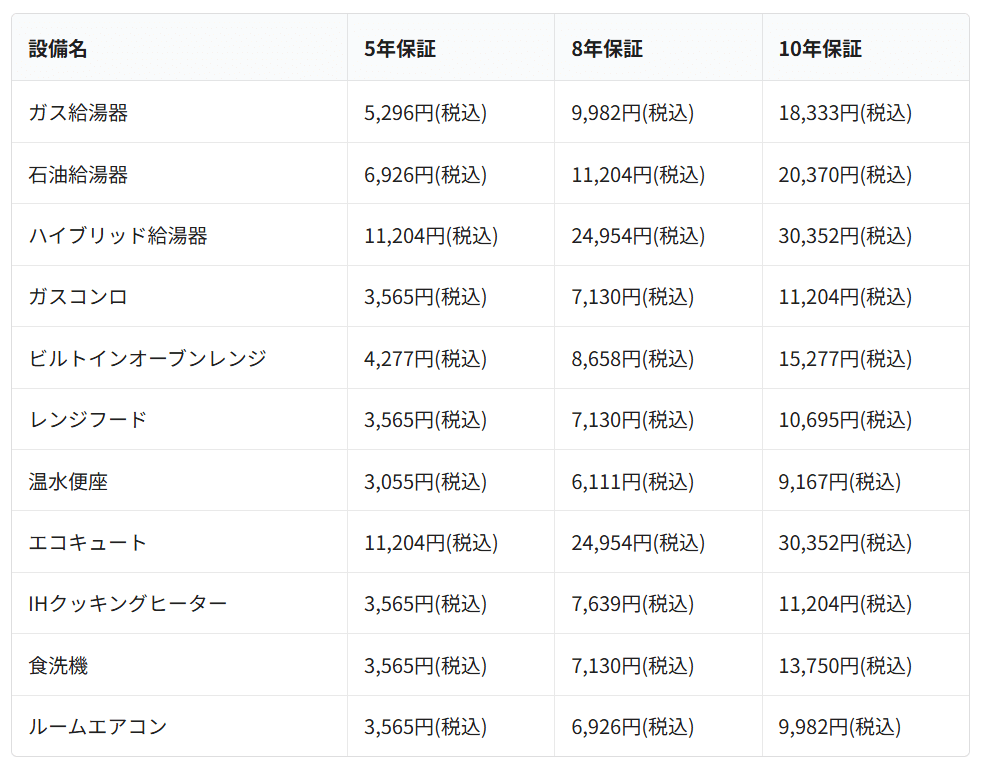Image resolution: width=985 pixels, height=773 pixels.
Task: Click the 20,370円 price for 石油給湯器
Action: click(845, 175)
